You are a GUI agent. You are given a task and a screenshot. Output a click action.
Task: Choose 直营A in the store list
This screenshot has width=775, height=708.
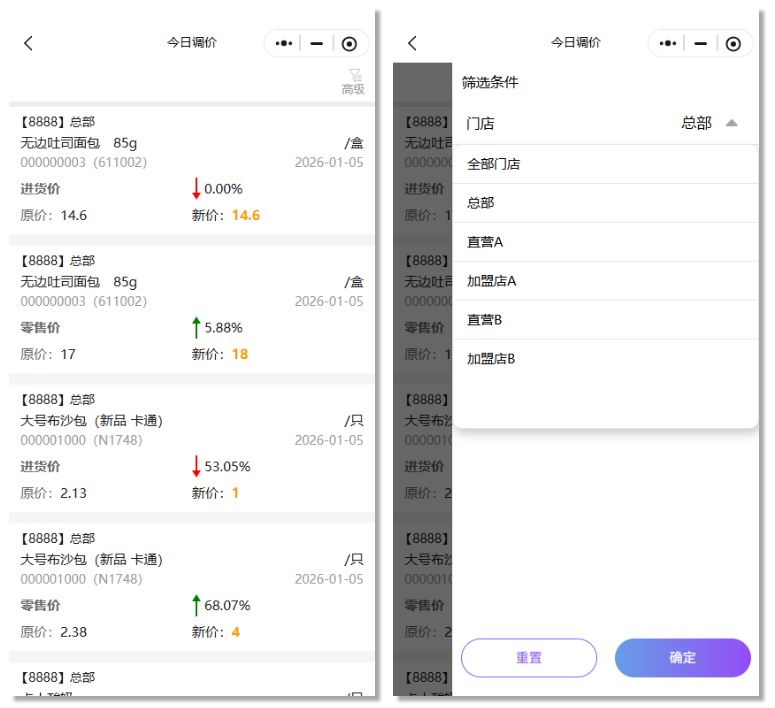[485, 242]
